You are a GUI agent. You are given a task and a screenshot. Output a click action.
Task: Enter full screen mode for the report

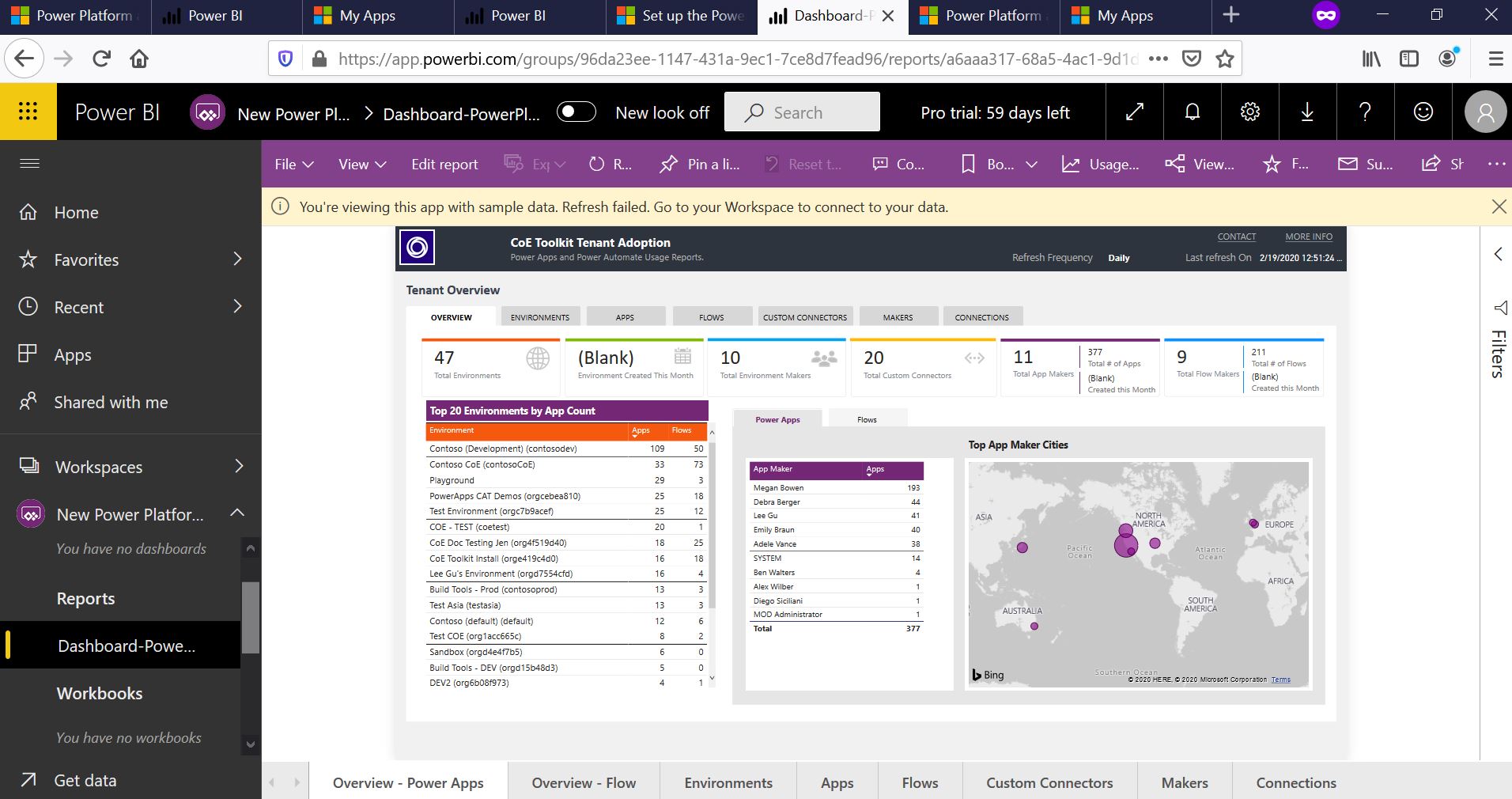pyautogui.click(x=1134, y=112)
